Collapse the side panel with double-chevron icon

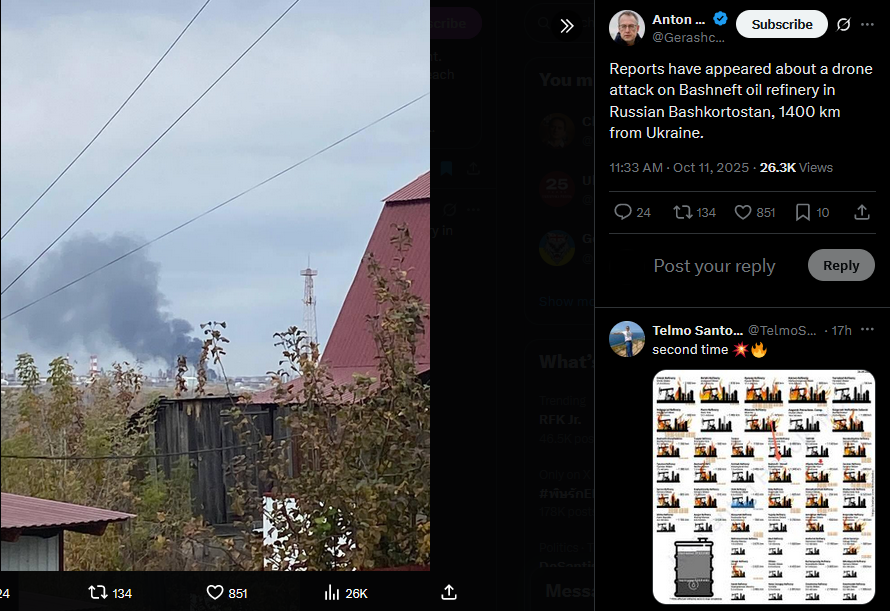click(566, 26)
